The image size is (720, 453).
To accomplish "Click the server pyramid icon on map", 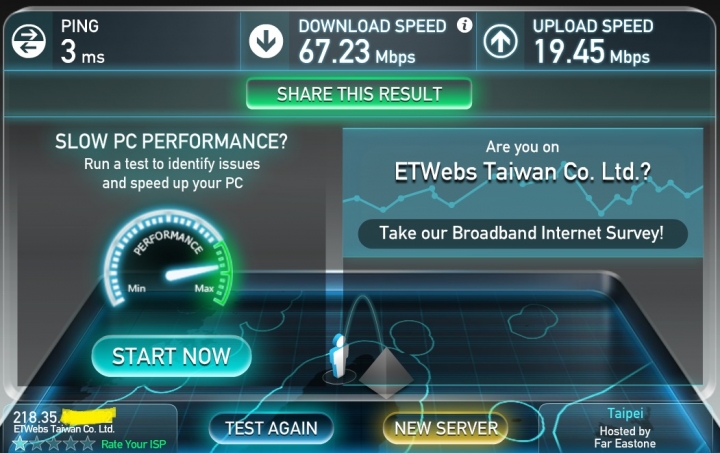I will click(x=386, y=372).
